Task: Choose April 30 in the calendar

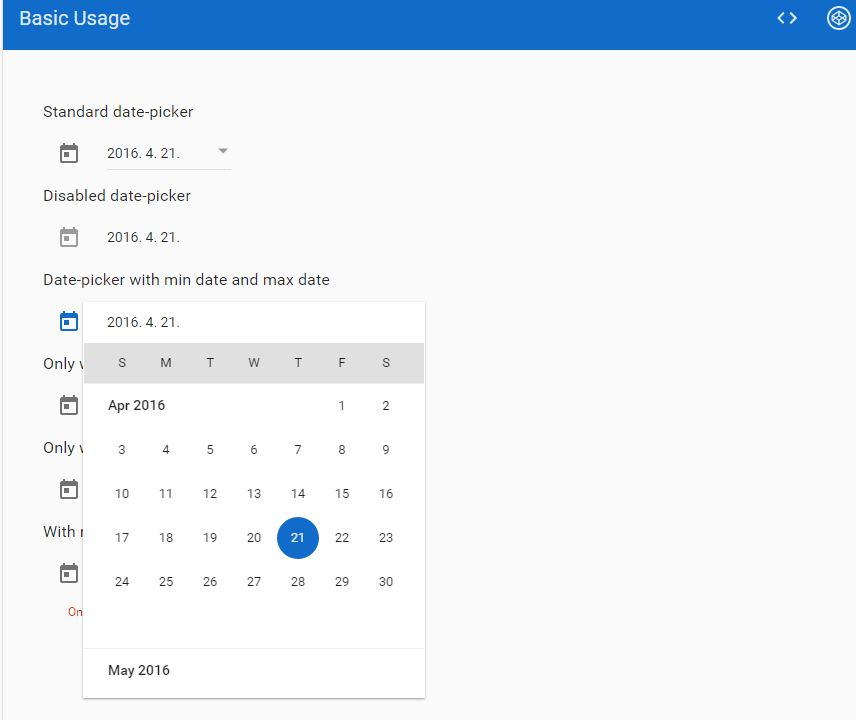Action: (386, 582)
